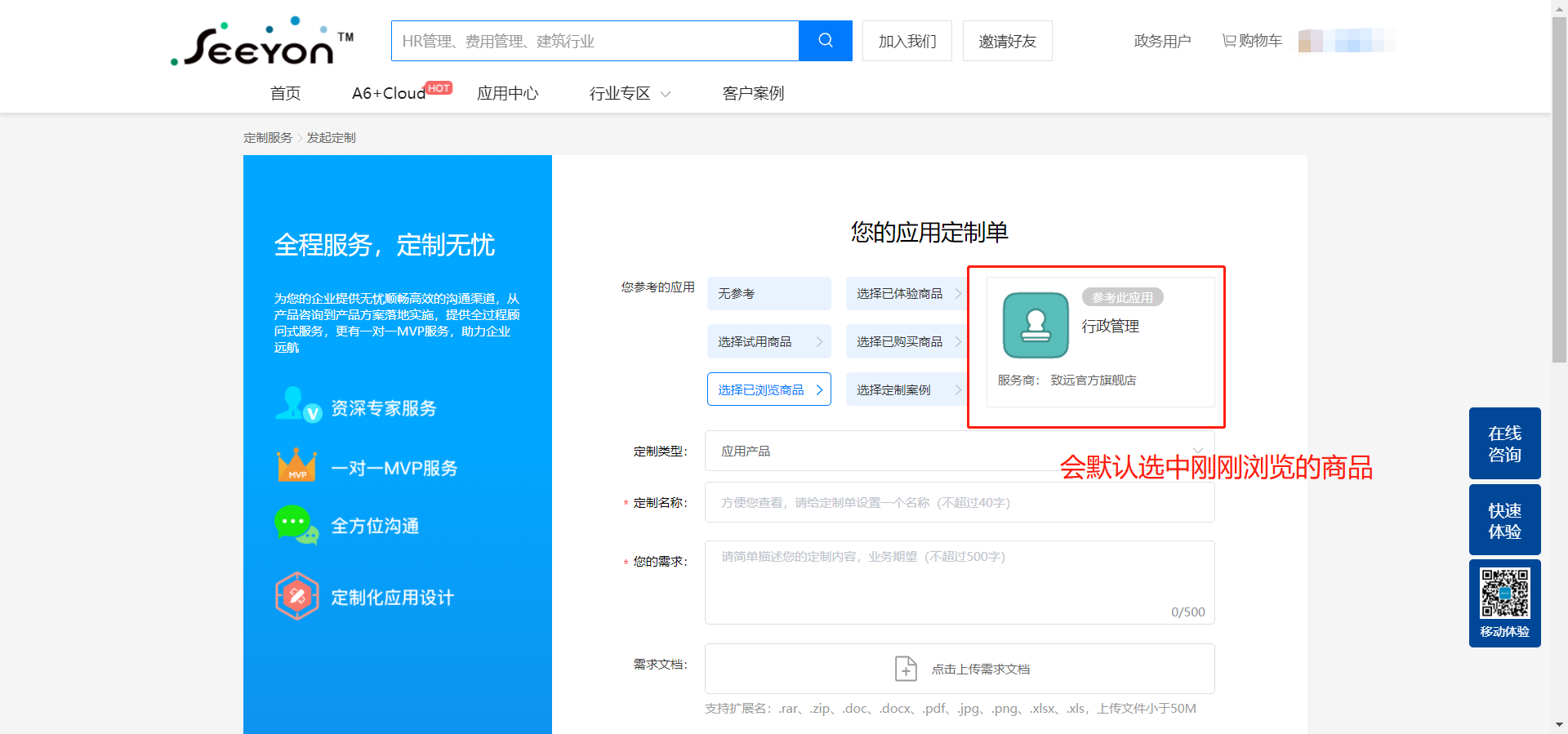
Task: Open the 政务用户 link
Action: coord(1162,41)
